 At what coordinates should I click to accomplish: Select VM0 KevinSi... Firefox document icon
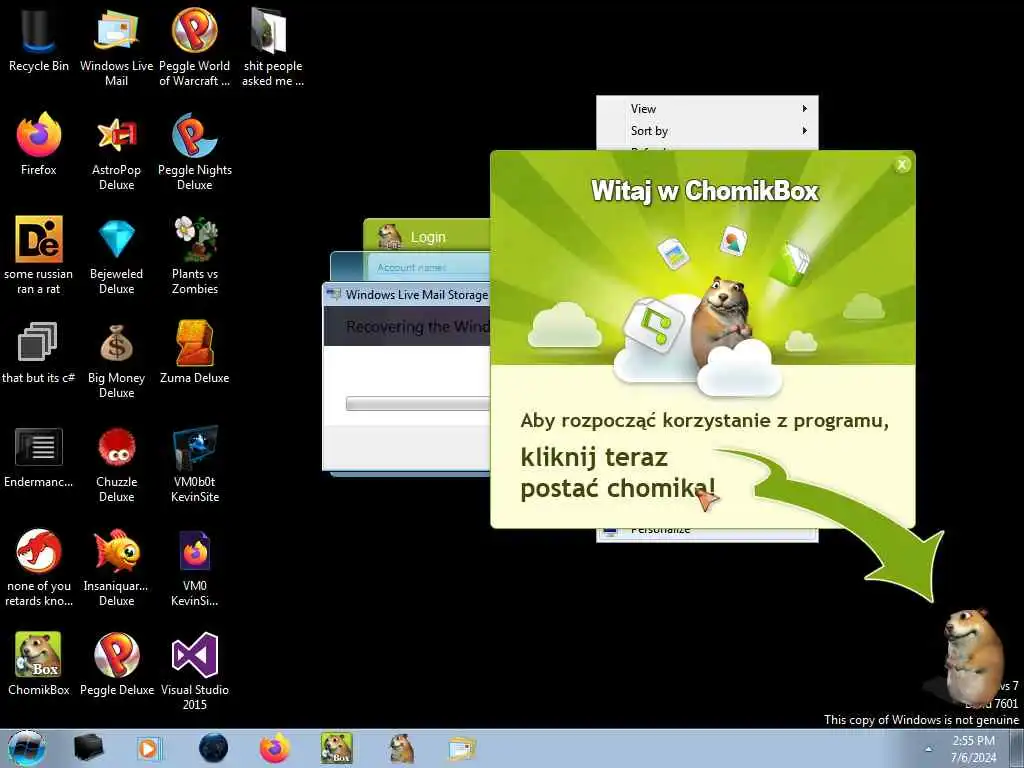tap(195, 567)
